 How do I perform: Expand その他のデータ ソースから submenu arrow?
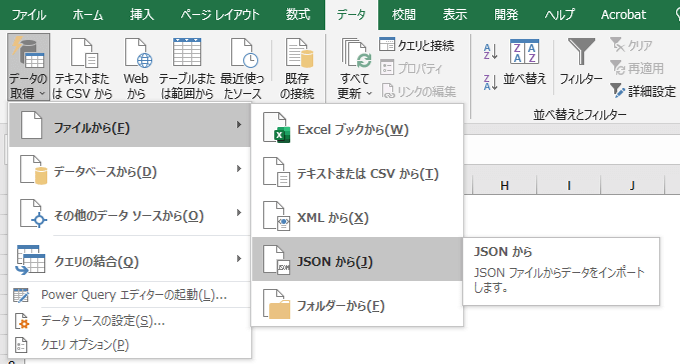pyautogui.click(x=239, y=213)
